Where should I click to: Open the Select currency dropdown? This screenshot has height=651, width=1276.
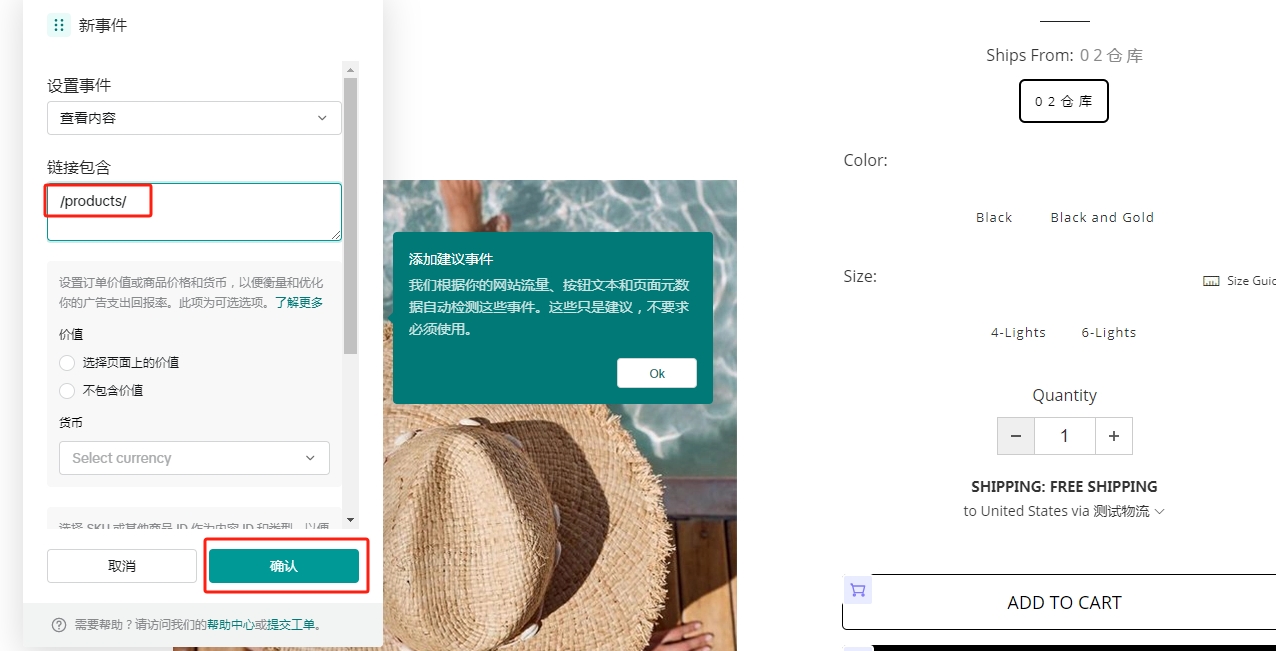pyautogui.click(x=194, y=458)
